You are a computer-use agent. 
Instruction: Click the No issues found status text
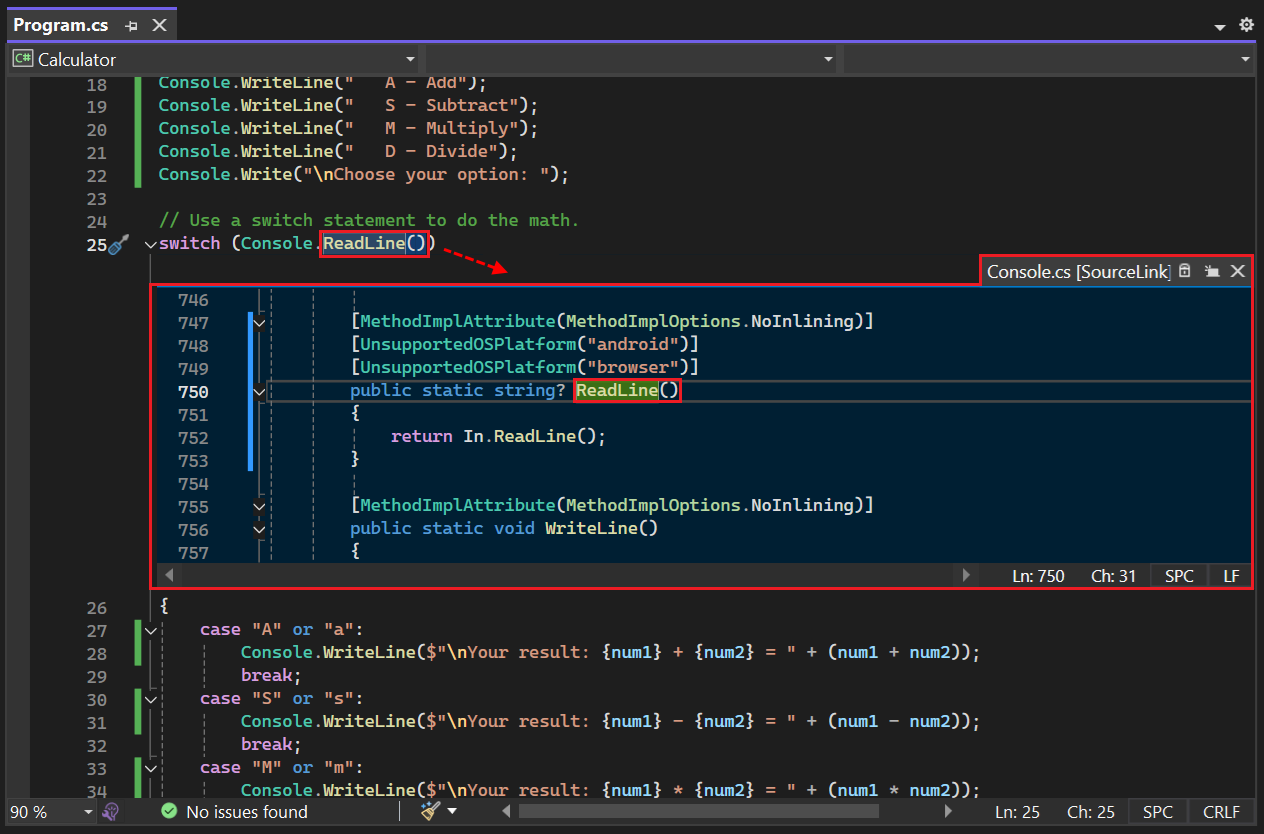pyautogui.click(x=247, y=812)
